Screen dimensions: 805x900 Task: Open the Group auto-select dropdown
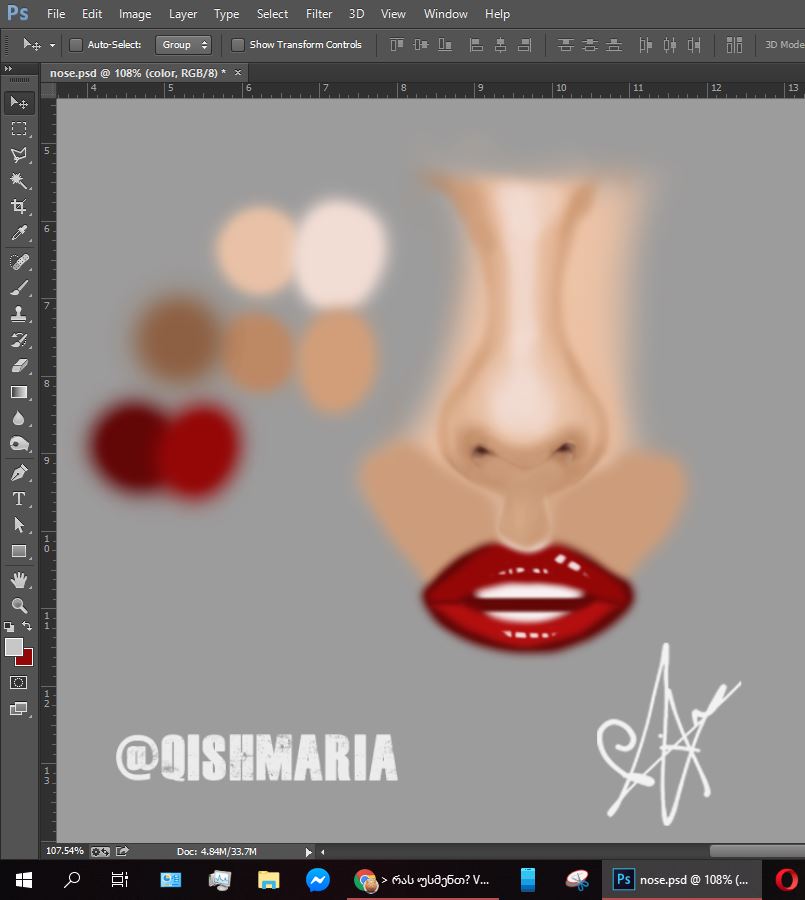click(x=184, y=45)
